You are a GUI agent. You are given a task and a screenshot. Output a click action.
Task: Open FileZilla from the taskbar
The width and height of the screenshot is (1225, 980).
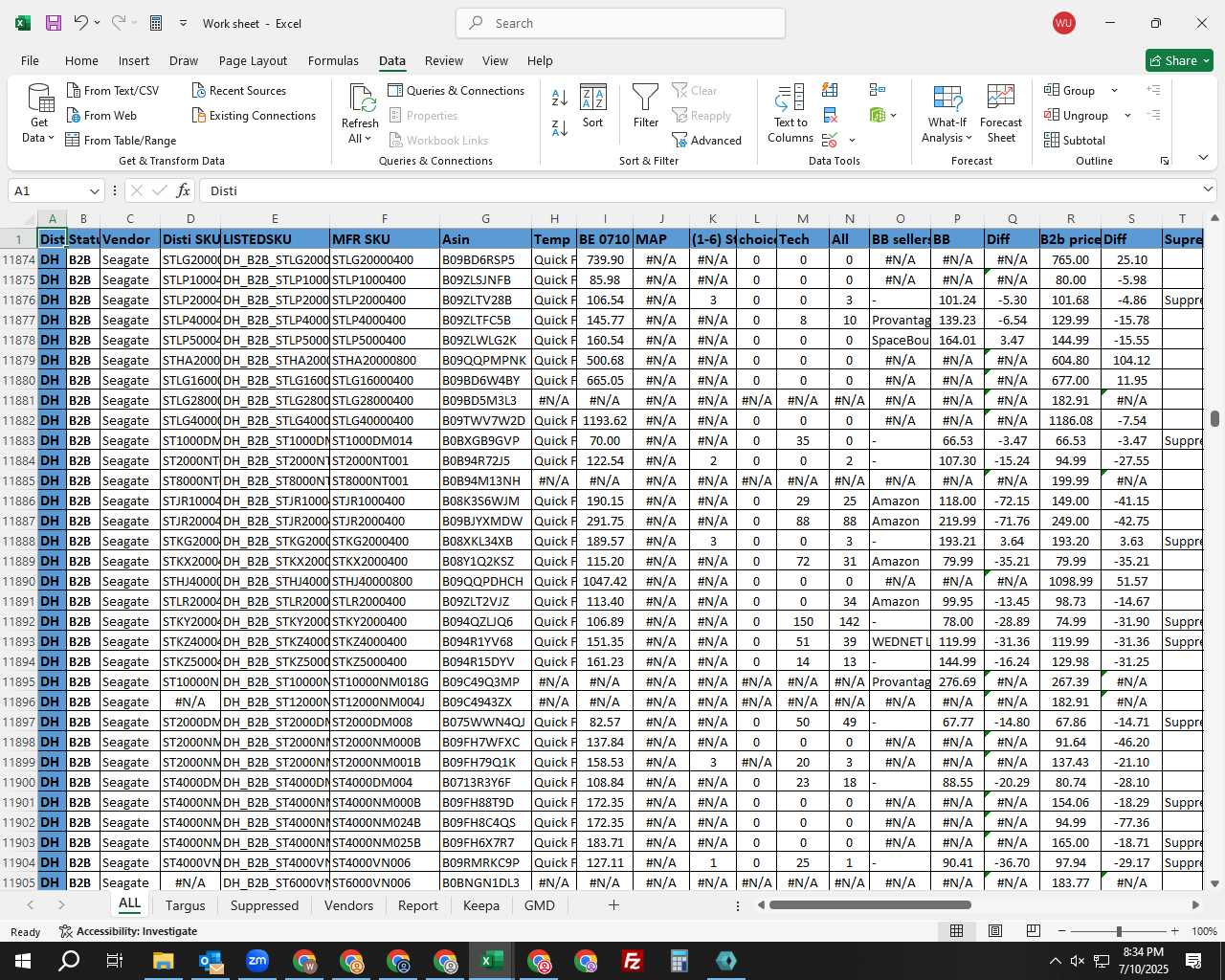click(633, 961)
